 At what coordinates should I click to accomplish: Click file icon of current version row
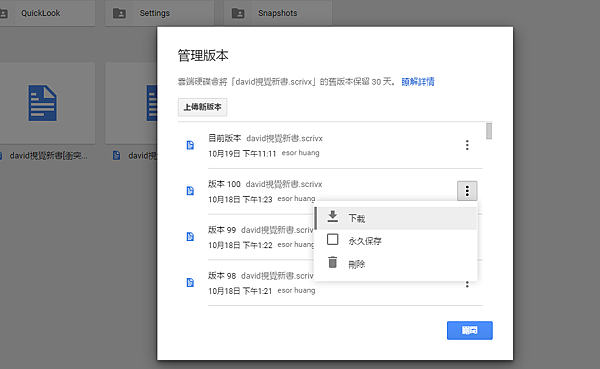(190, 145)
